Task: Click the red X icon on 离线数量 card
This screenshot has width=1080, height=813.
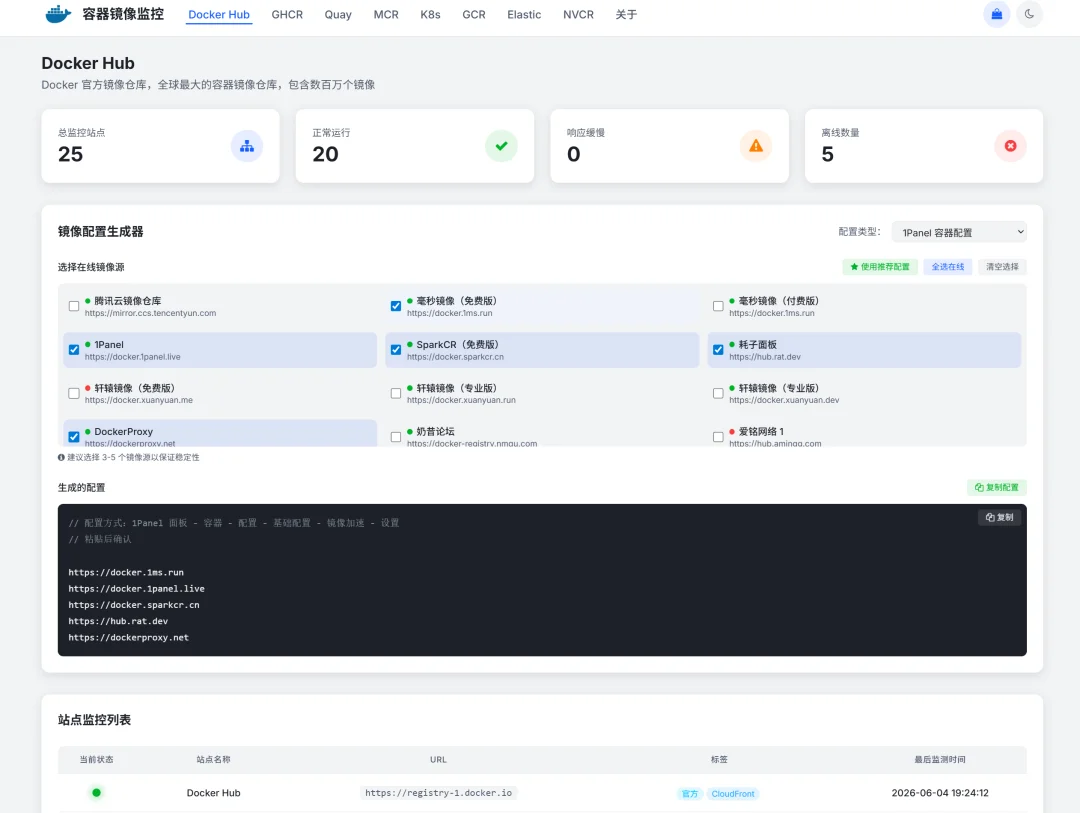Action: point(1010,146)
